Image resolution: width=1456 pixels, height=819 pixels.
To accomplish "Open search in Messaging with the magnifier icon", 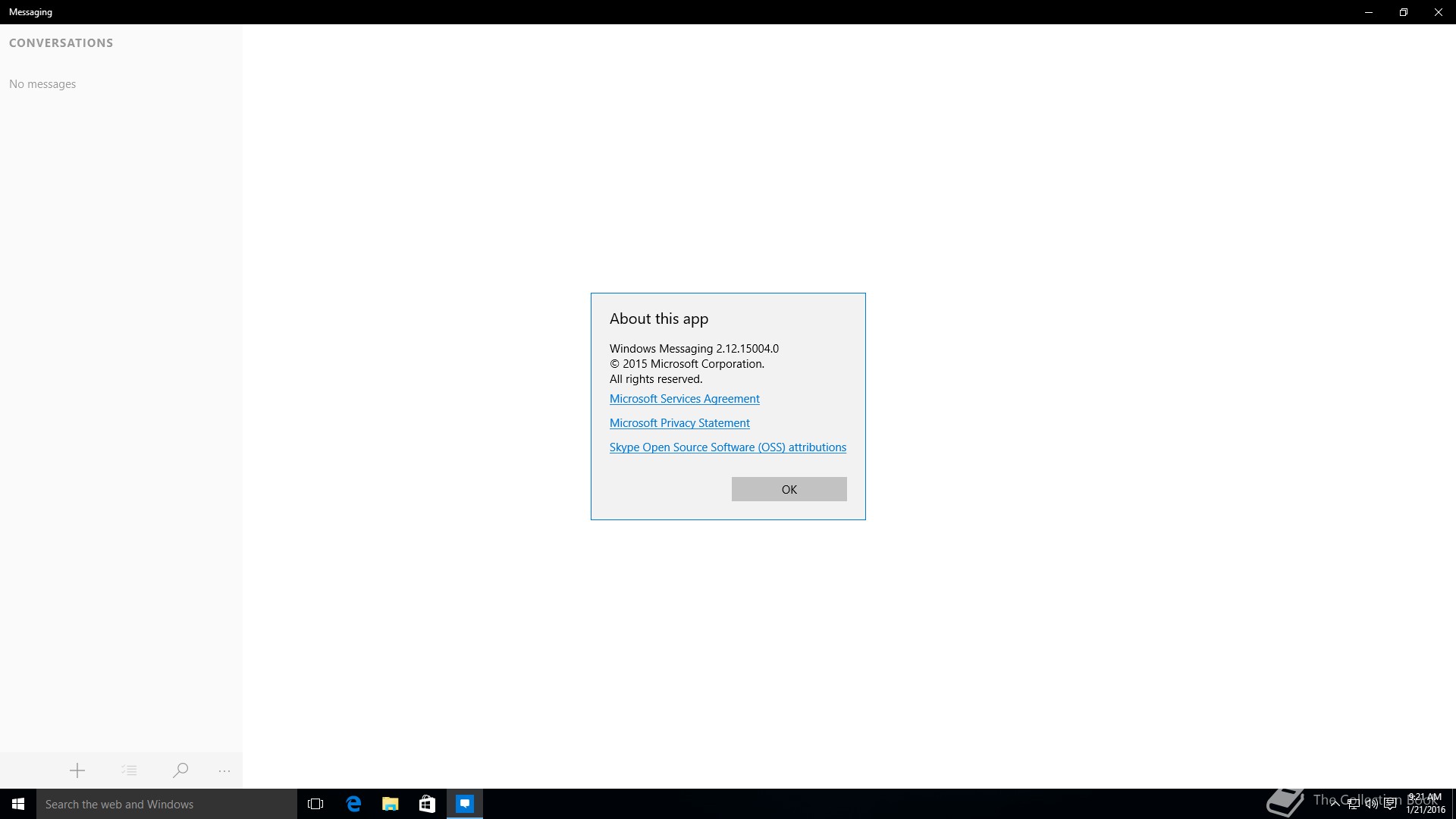I will click(x=180, y=770).
